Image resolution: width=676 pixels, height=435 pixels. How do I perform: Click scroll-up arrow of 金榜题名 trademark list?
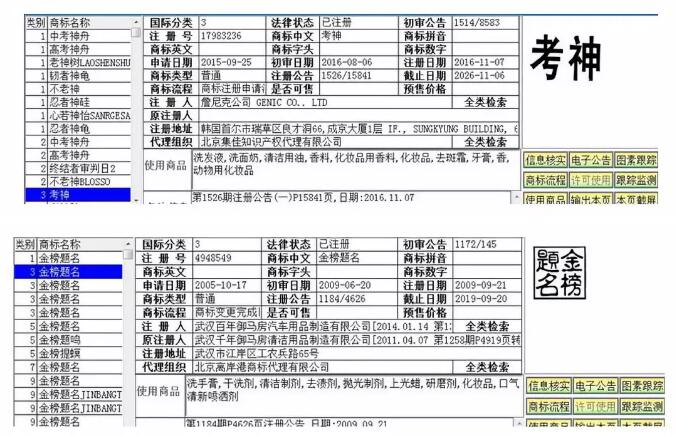pyautogui.click(x=128, y=244)
